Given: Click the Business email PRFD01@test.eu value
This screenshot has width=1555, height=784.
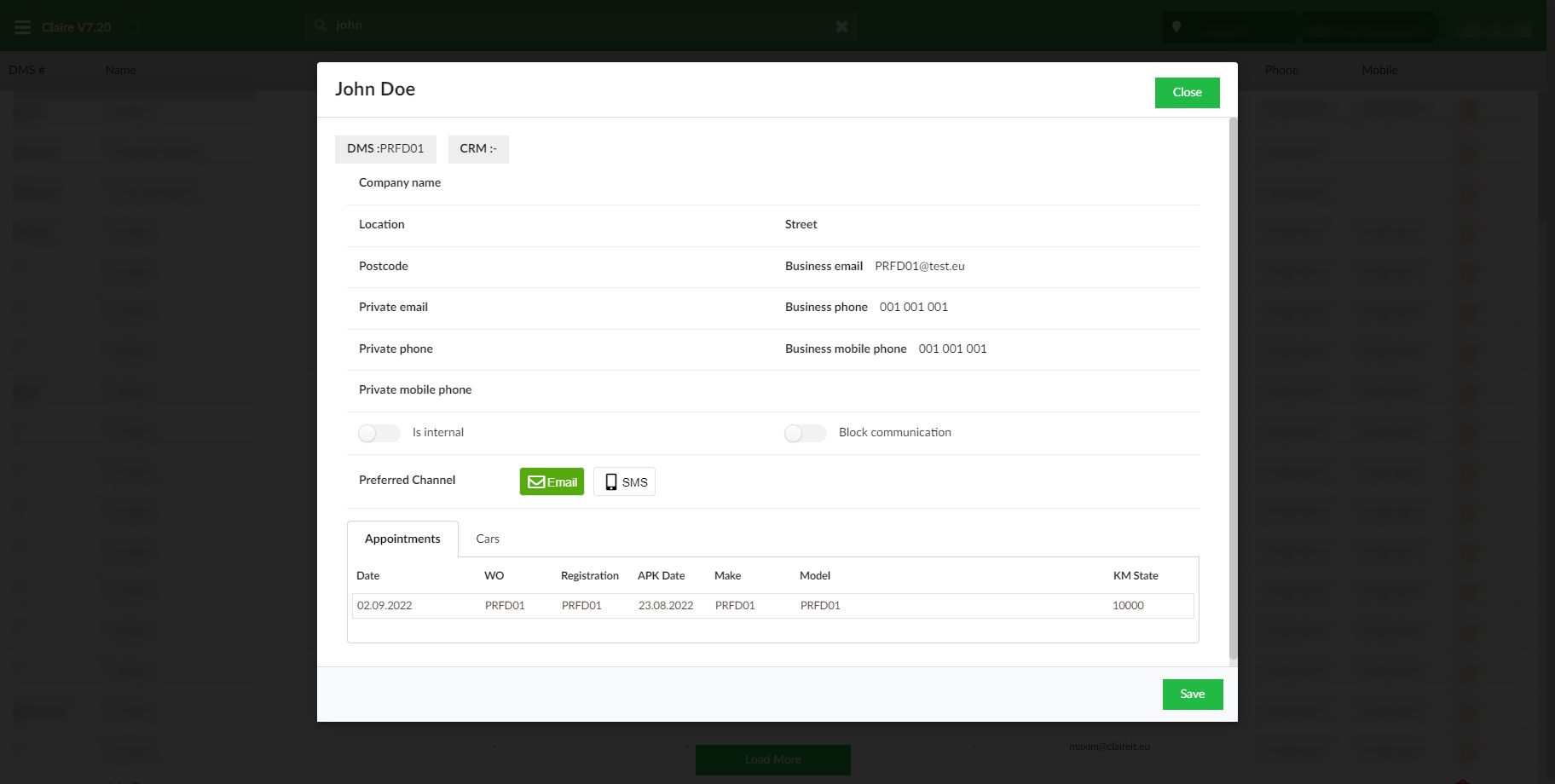Looking at the screenshot, I should (x=919, y=267).
